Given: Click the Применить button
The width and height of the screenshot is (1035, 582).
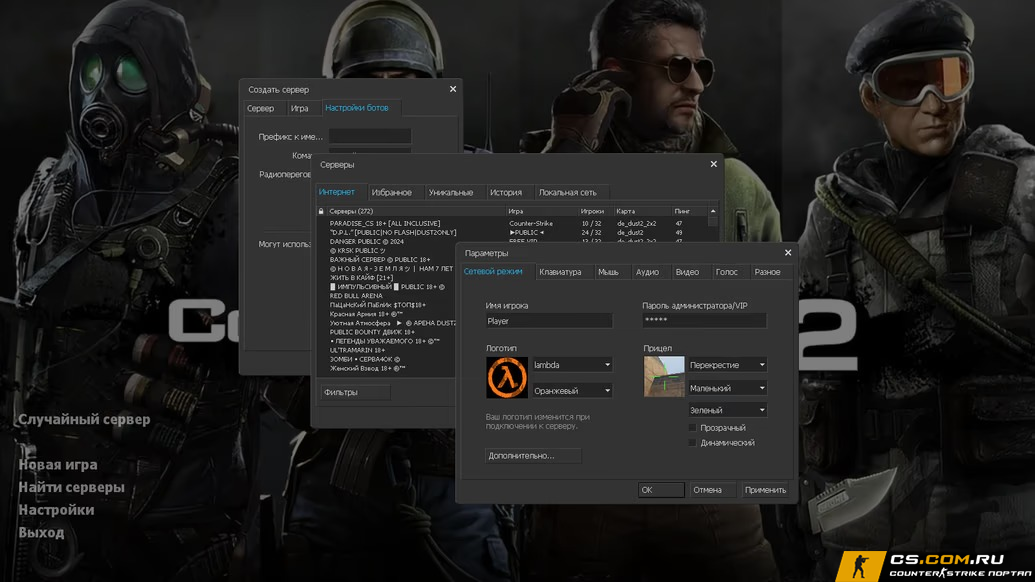Looking at the screenshot, I should pyautogui.click(x=765, y=490).
